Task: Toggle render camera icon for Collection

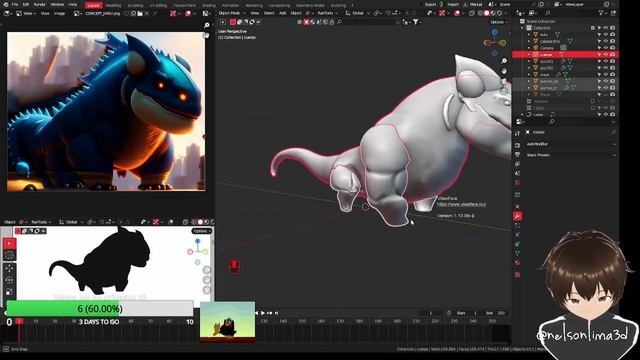Action: pyautogui.click(x=613, y=28)
